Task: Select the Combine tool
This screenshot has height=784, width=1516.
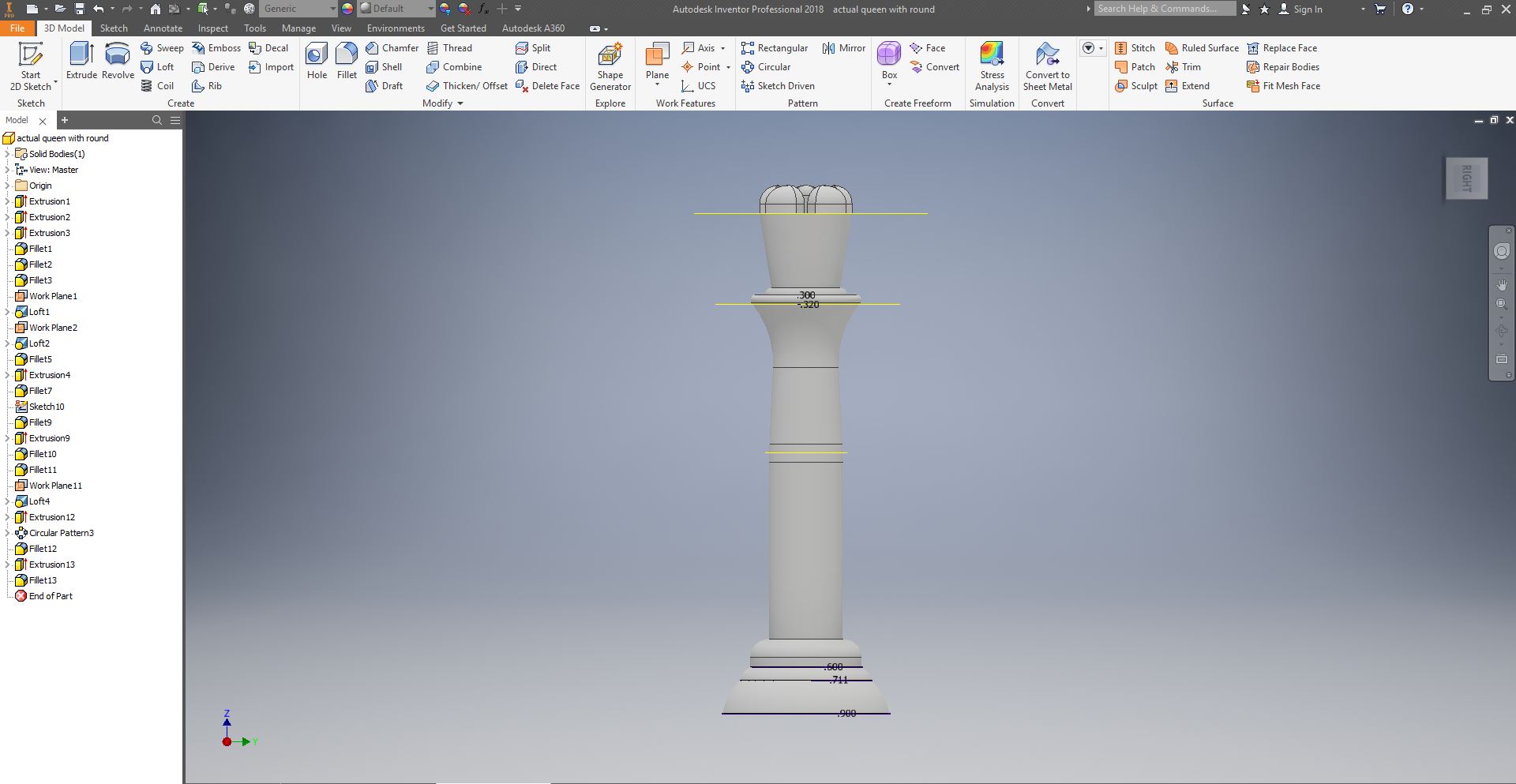Action: tap(454, 67)
